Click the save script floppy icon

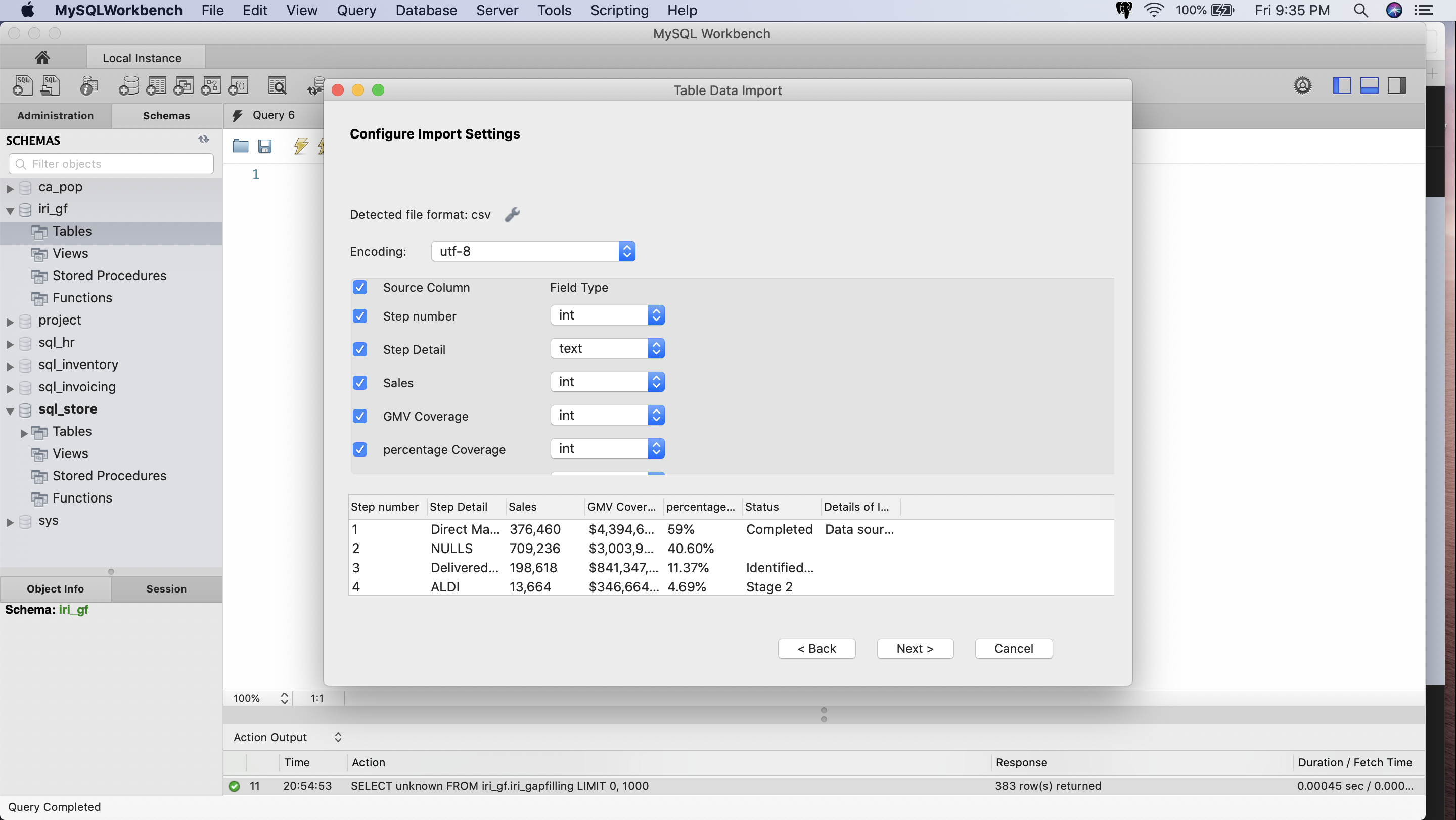click(x=264, y=147)
